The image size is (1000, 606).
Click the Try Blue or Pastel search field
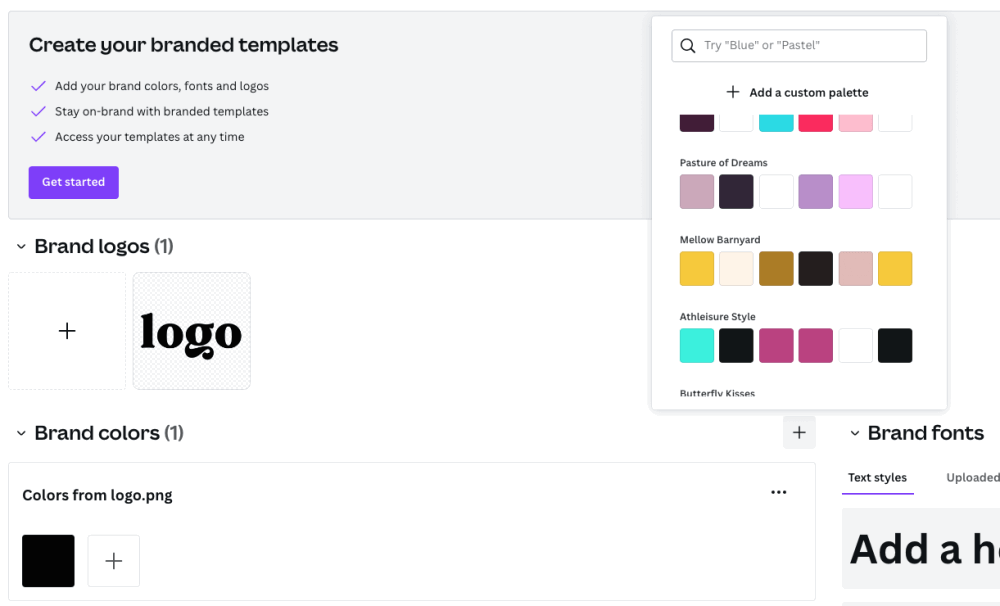tap(800, 45)
